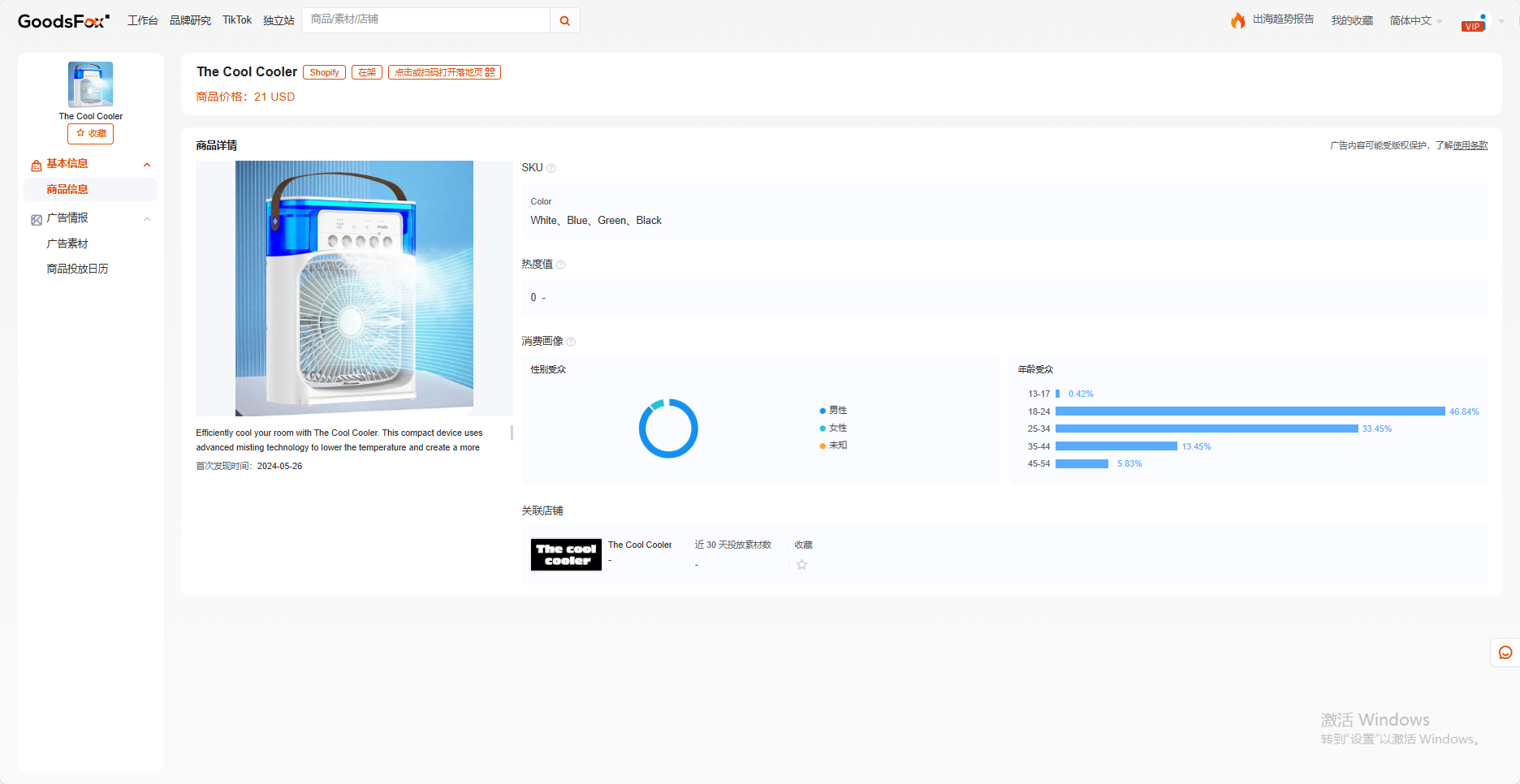The width and height of the screenshot is (1520, 784).
Task: Click the gender audience donut chart
Action: pos(668,429)
